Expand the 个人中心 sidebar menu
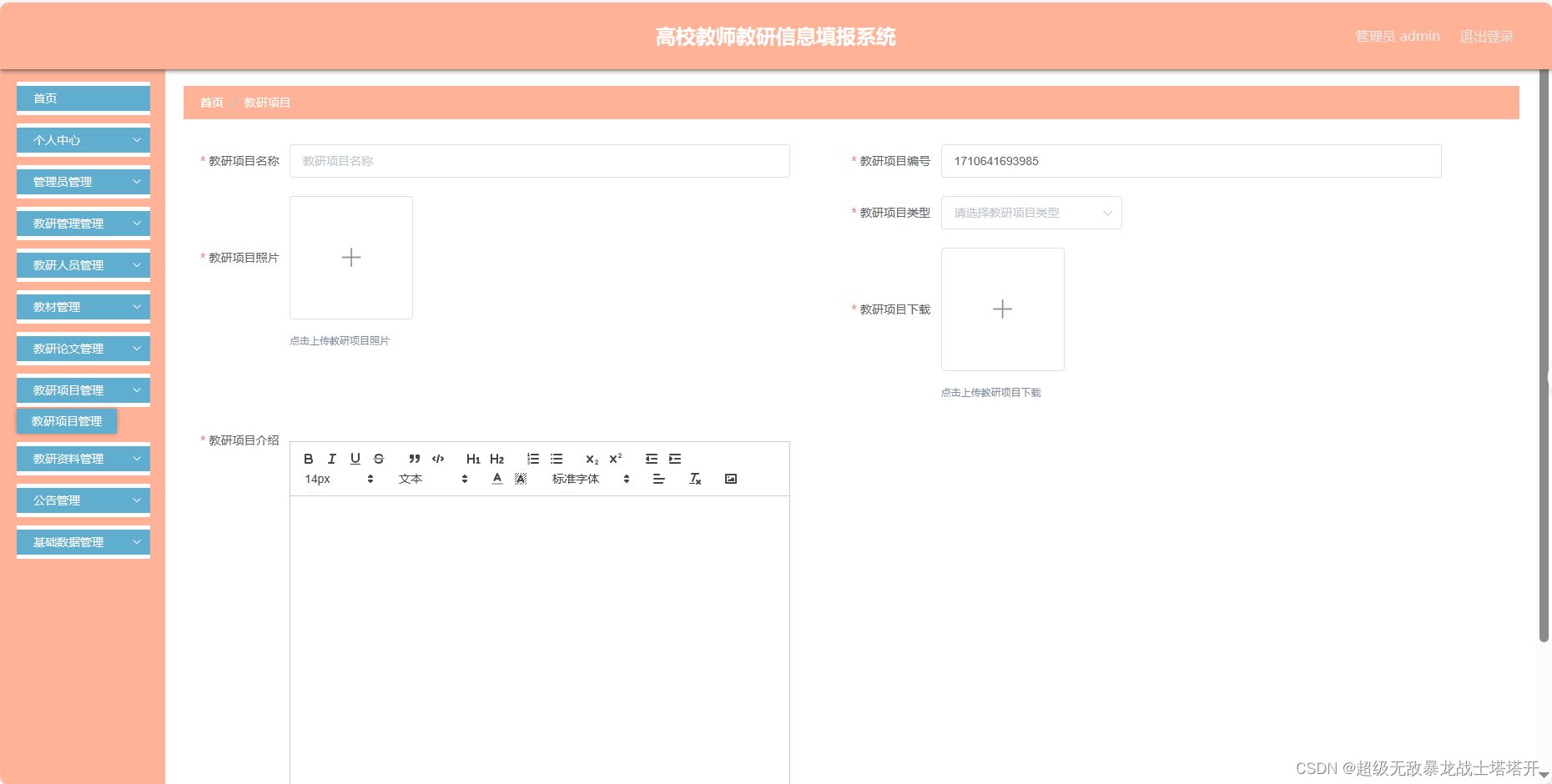The width and height of the screenshot is (1552, 784). [83, 140]
